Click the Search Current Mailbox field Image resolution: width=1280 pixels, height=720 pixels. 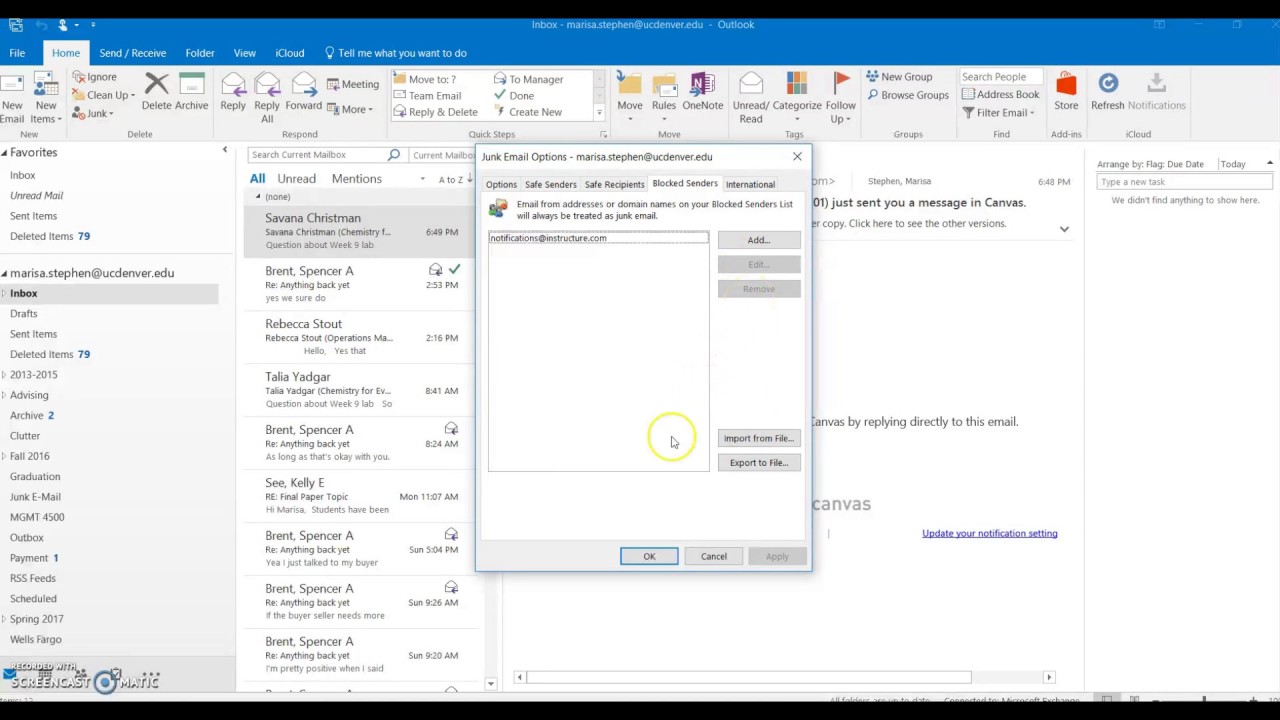point(316,155)
